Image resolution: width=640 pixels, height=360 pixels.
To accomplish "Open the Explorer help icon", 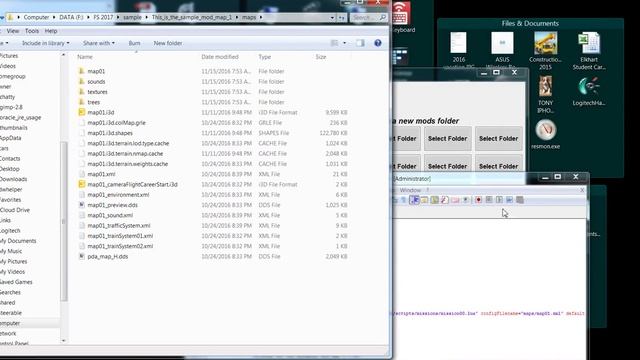I will (x=378, y=43).
